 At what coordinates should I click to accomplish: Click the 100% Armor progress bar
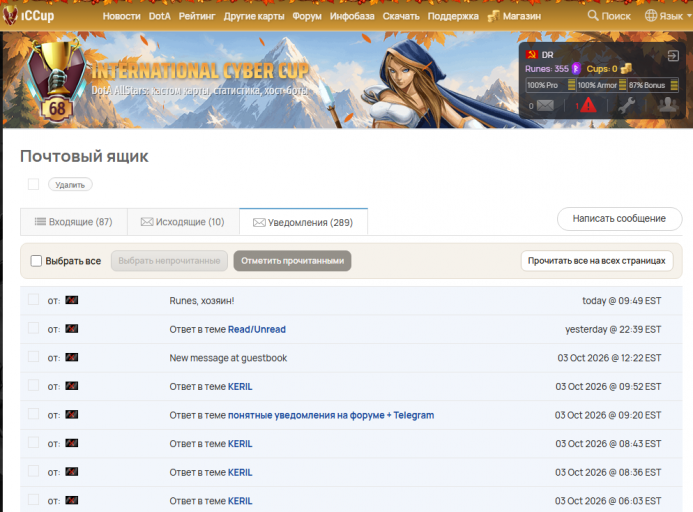click(x=601, y=85)
